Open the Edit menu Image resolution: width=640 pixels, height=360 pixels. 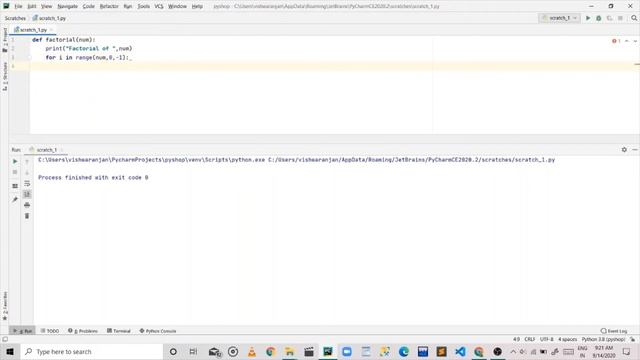pyautogui.click(x=31, y=6)
